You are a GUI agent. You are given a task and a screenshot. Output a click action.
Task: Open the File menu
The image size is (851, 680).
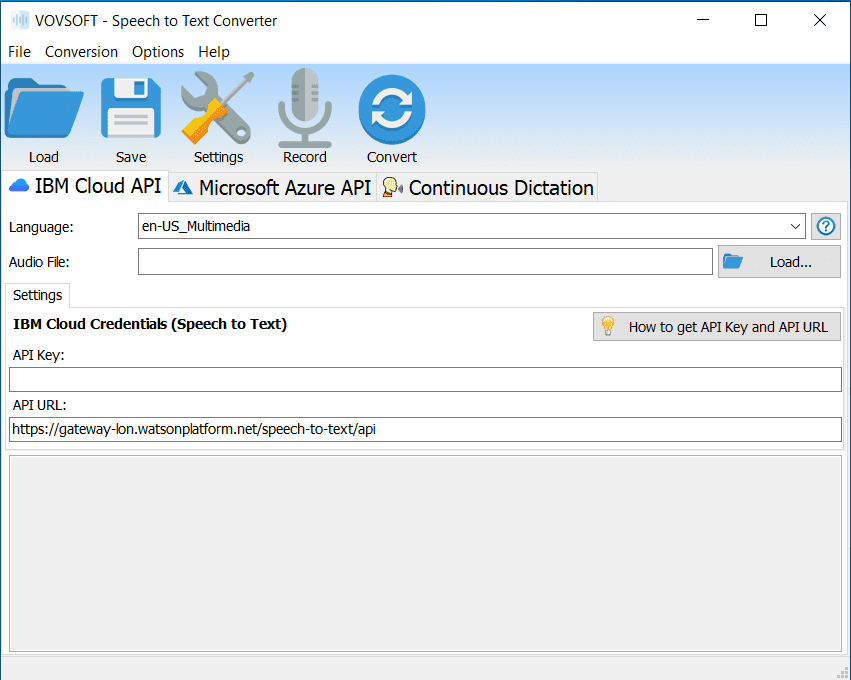(x=20, y=52)
